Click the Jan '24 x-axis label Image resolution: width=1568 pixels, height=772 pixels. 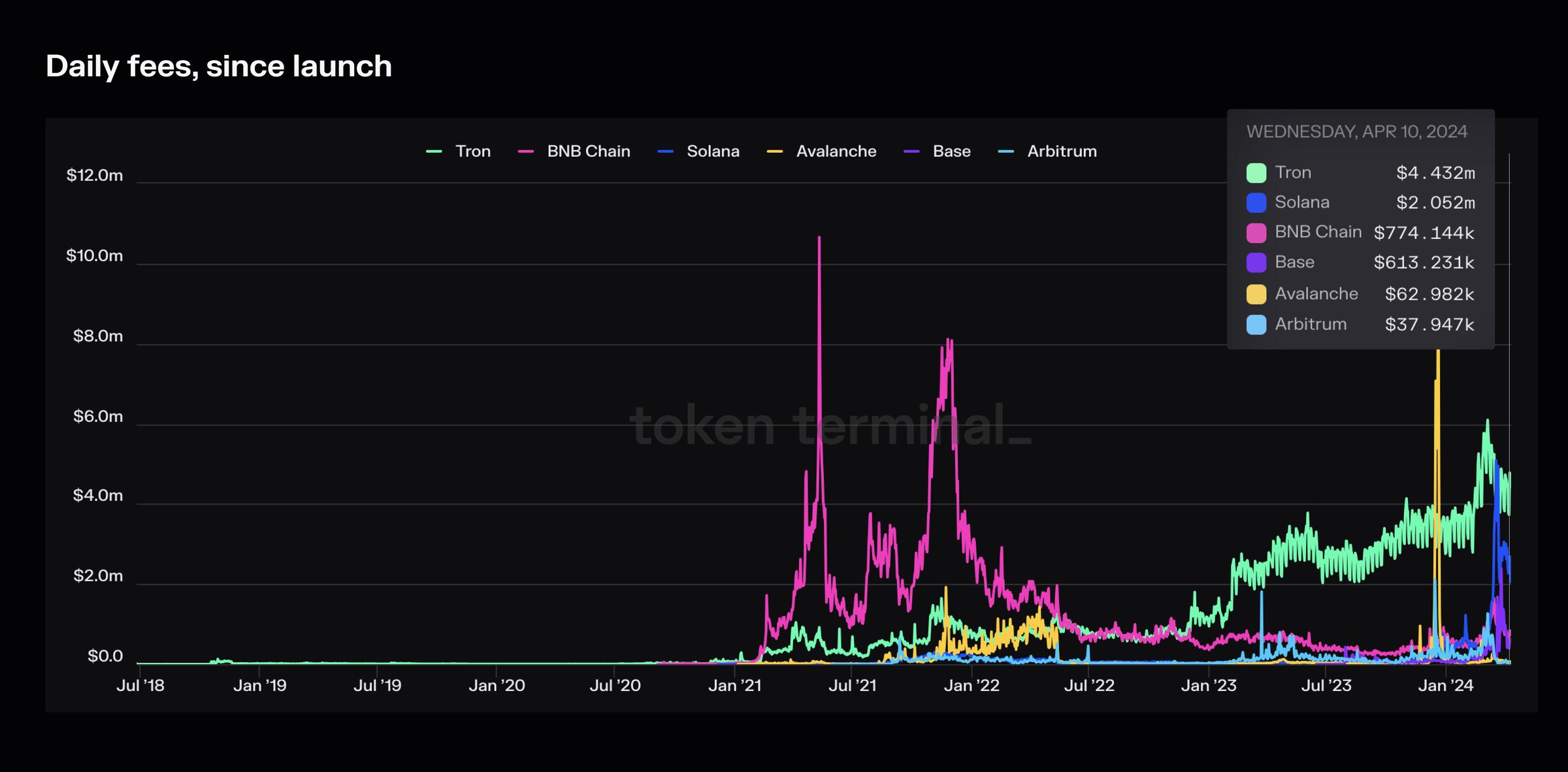pos(1445,685)
